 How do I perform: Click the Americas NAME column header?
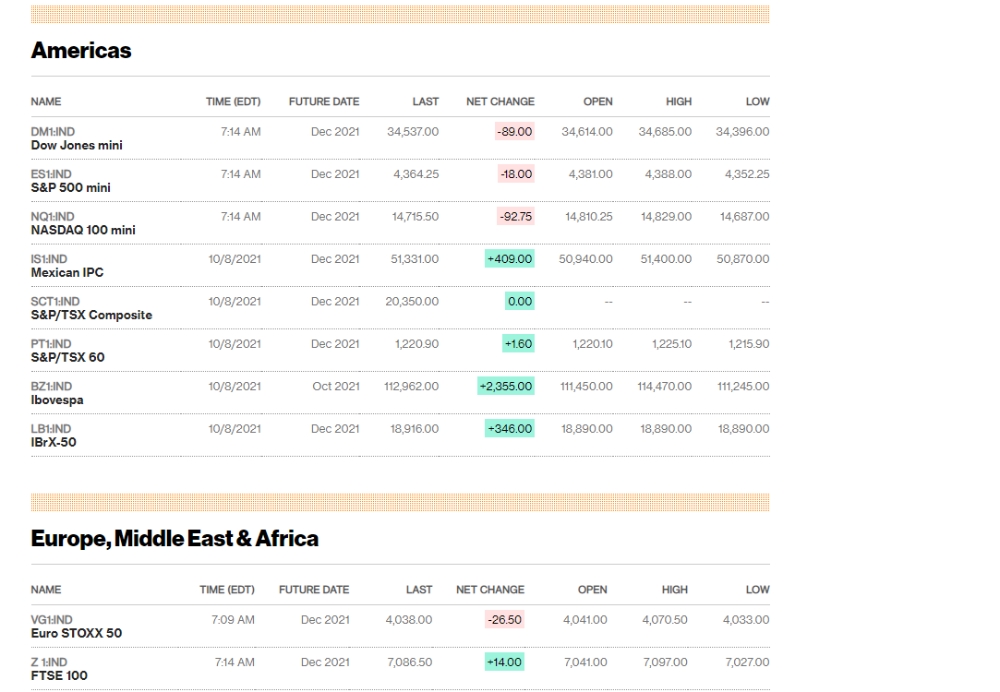pyautogui.click(x=46, y=101)
